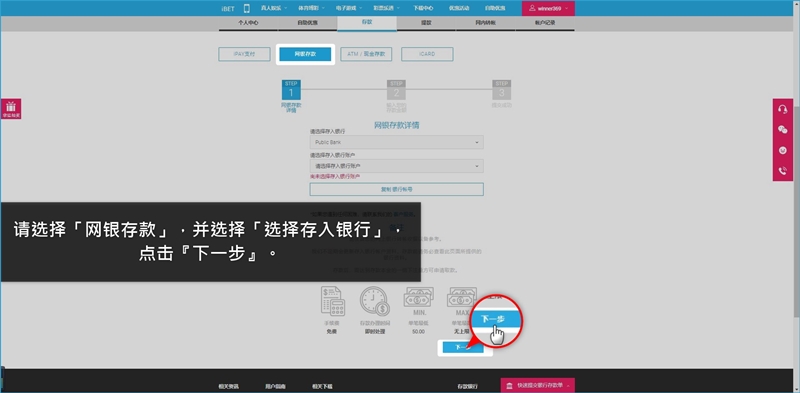The image size is (800, 393).
Task: Open the winner369 user account menu
Action: pos(548,8)
